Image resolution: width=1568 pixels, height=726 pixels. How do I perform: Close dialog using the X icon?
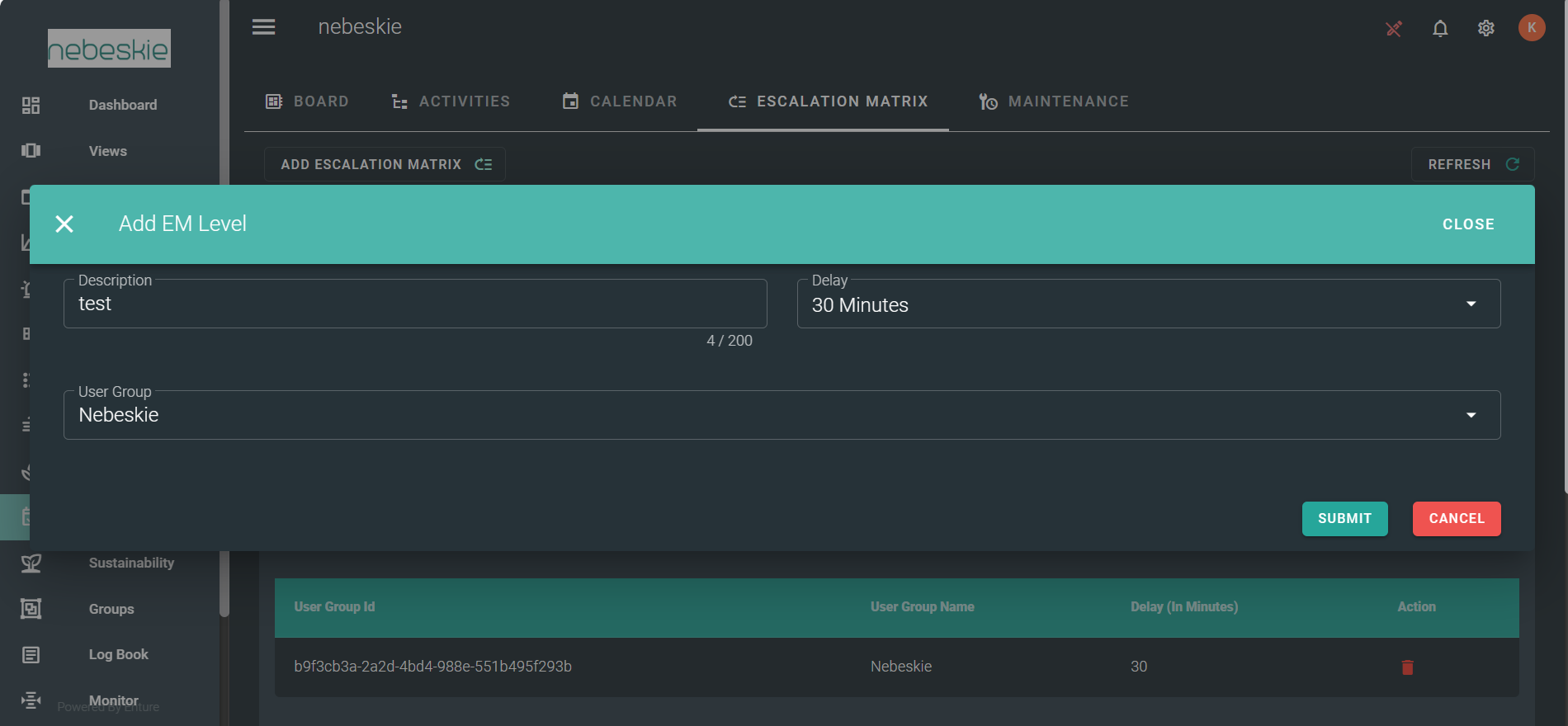64,224
